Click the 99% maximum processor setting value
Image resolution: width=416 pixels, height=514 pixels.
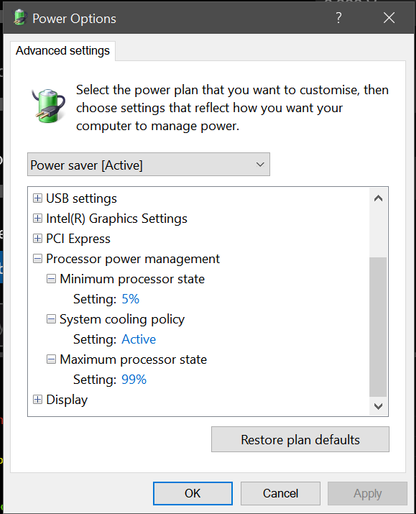(x=134, y=379)
